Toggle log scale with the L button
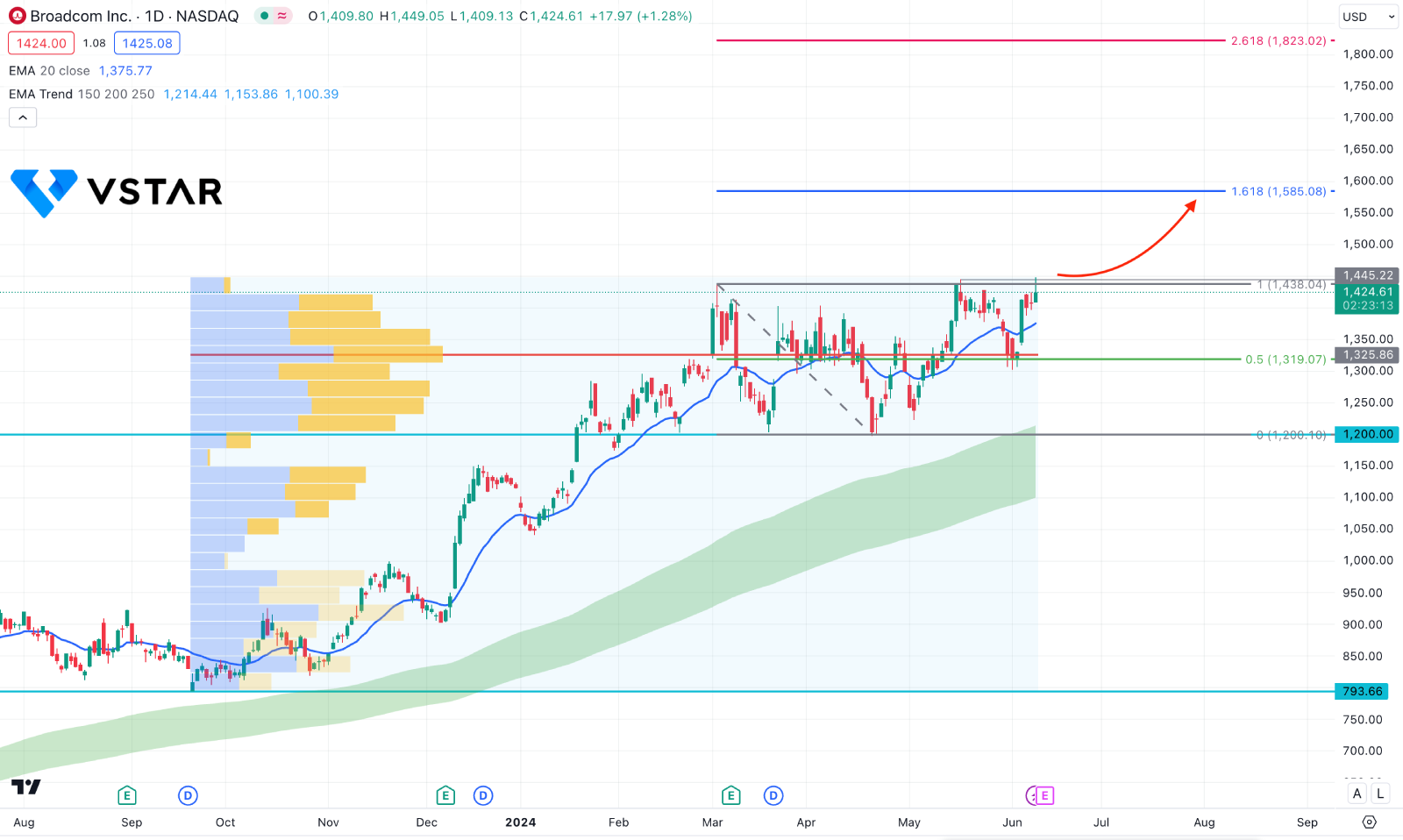Screen dimensions: 1403x840 1380,794
